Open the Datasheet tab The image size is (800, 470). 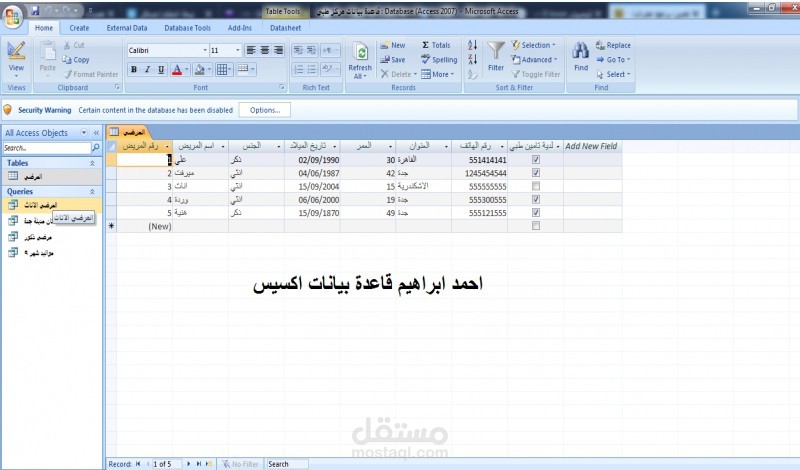[x=285, y=28]
